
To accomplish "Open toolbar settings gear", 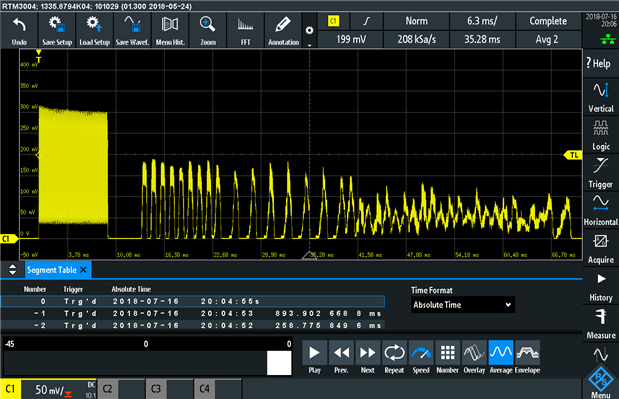I will pyautogui.click(x=310, y=30).
